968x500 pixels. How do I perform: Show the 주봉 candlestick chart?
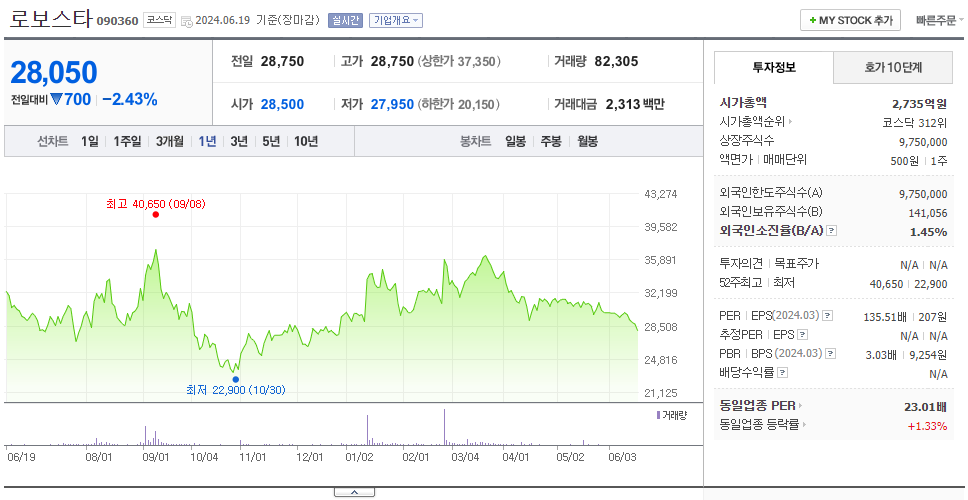551,141
